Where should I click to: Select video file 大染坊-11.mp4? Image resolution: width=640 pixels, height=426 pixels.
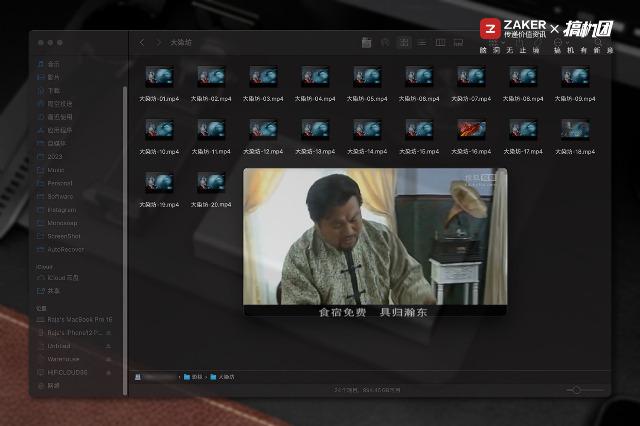click(211, 137)
